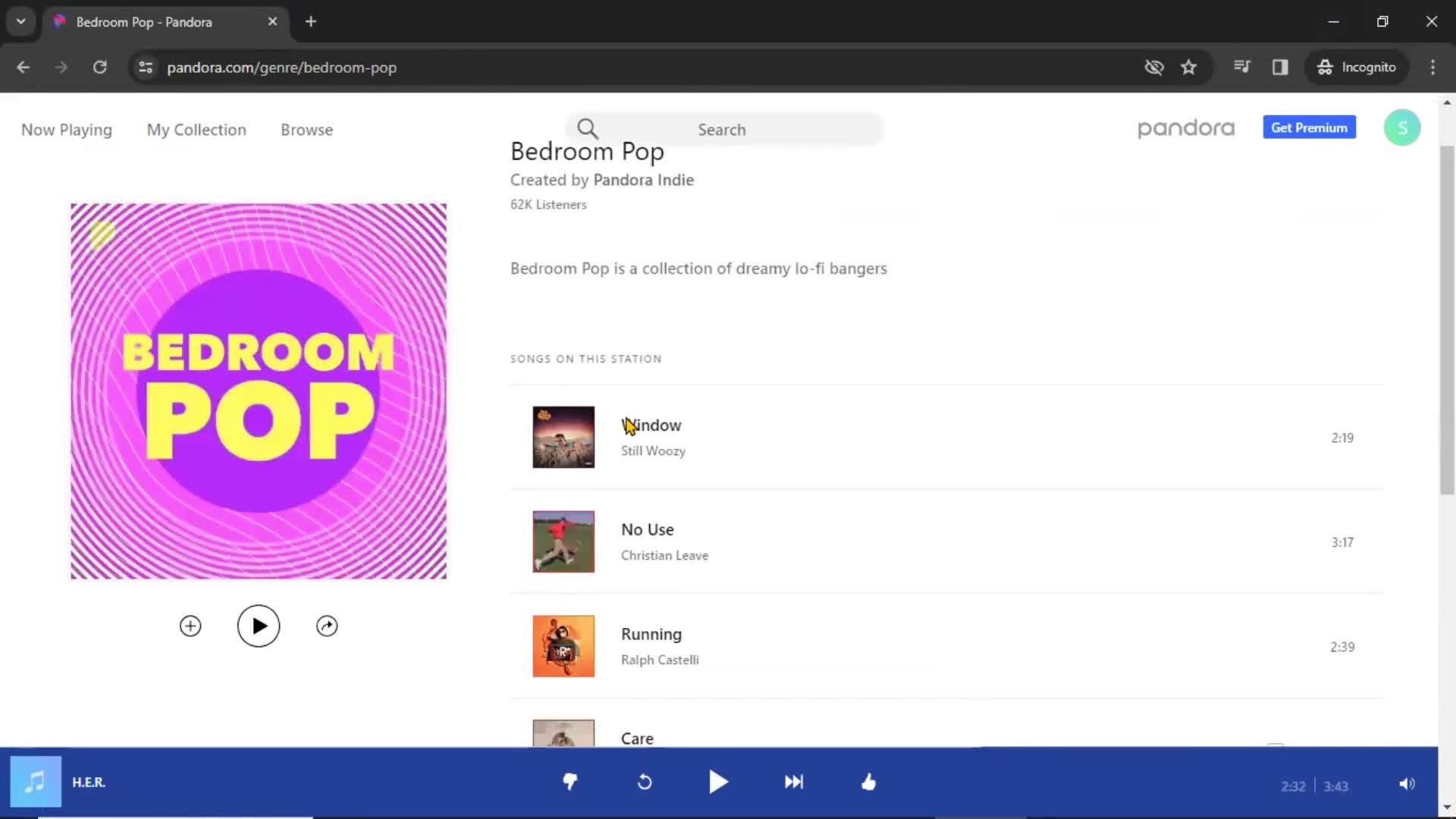
Task: Click the thumbs up icon to like
Action: 869,782
